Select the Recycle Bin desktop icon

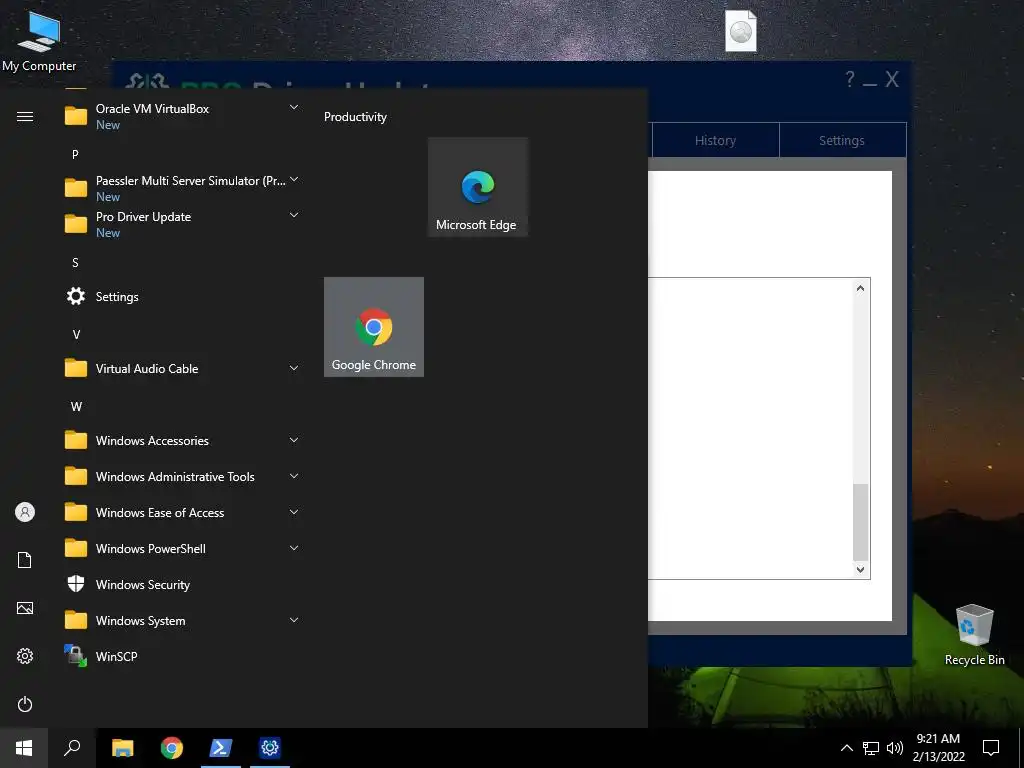pos(974,635)
